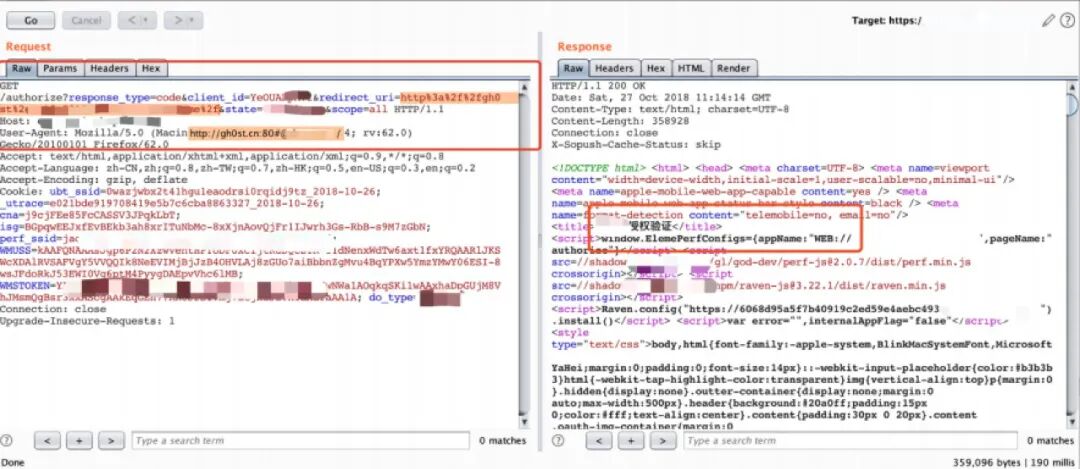Image resolution: width=1080 pixels, height=469 pixels.
Task: Click response search previous match button
Action: pos(599,441)
